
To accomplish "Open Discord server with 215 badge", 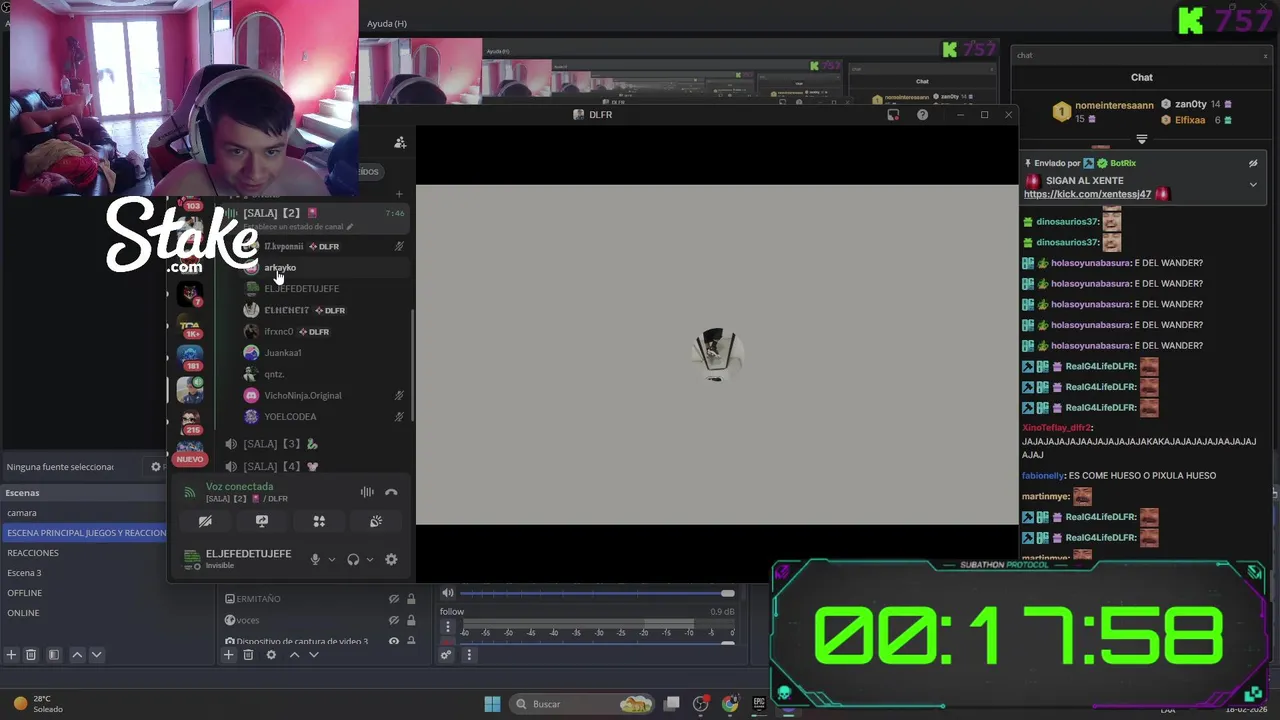I will click(x=190, y=421).
